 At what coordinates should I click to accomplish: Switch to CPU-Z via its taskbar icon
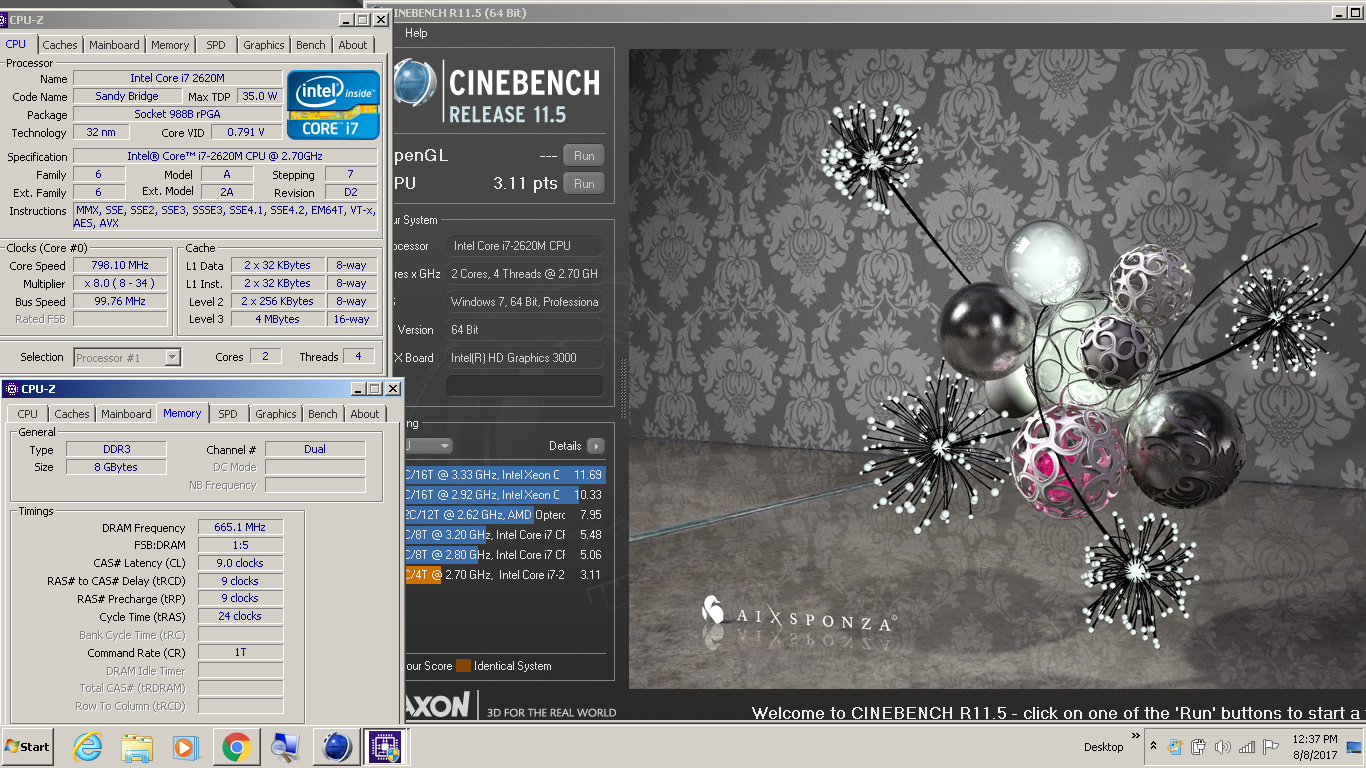coord(385,747)
